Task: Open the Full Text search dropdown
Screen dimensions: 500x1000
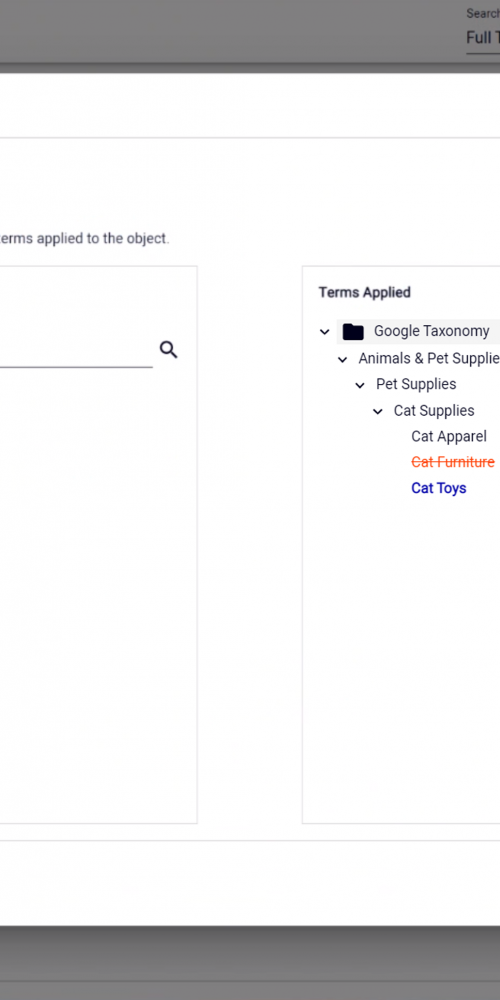Action: pyautogui.click(x=483, y=38)
